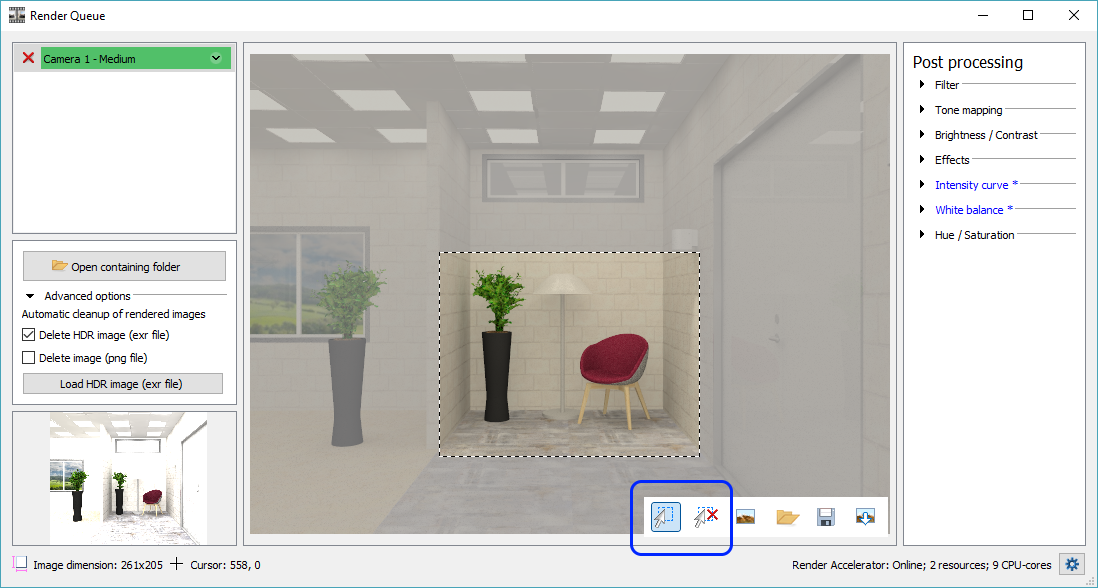Viewport: 1098px width, 588px height.
Task: Click Open containing folder button
Action: click(x=124, y=266)
